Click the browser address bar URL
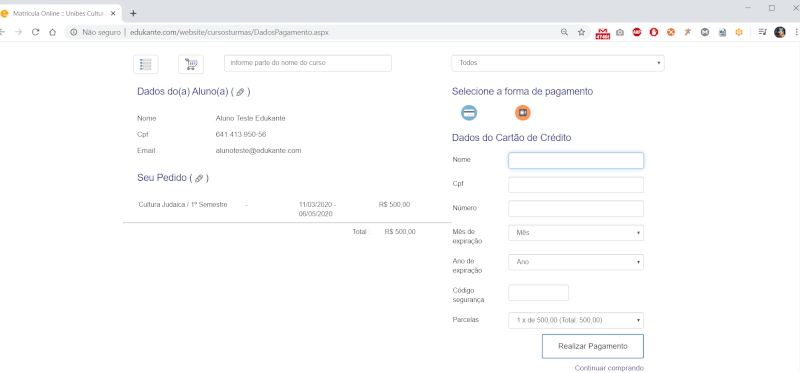The height and width of the screenshot is (373, 800). [x=230, y=32]
